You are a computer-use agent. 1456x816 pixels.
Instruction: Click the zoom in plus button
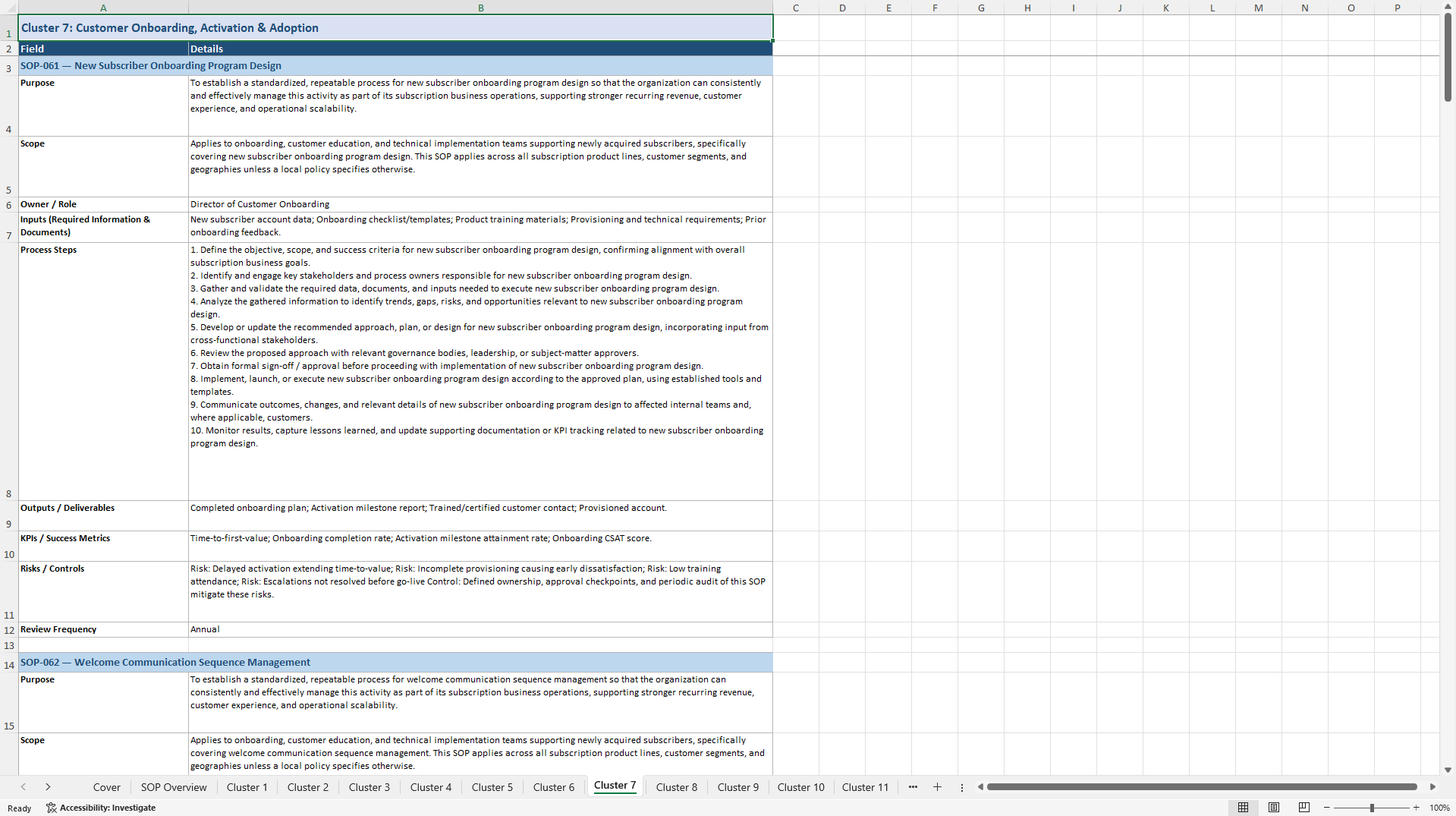tap(1416, 808)
